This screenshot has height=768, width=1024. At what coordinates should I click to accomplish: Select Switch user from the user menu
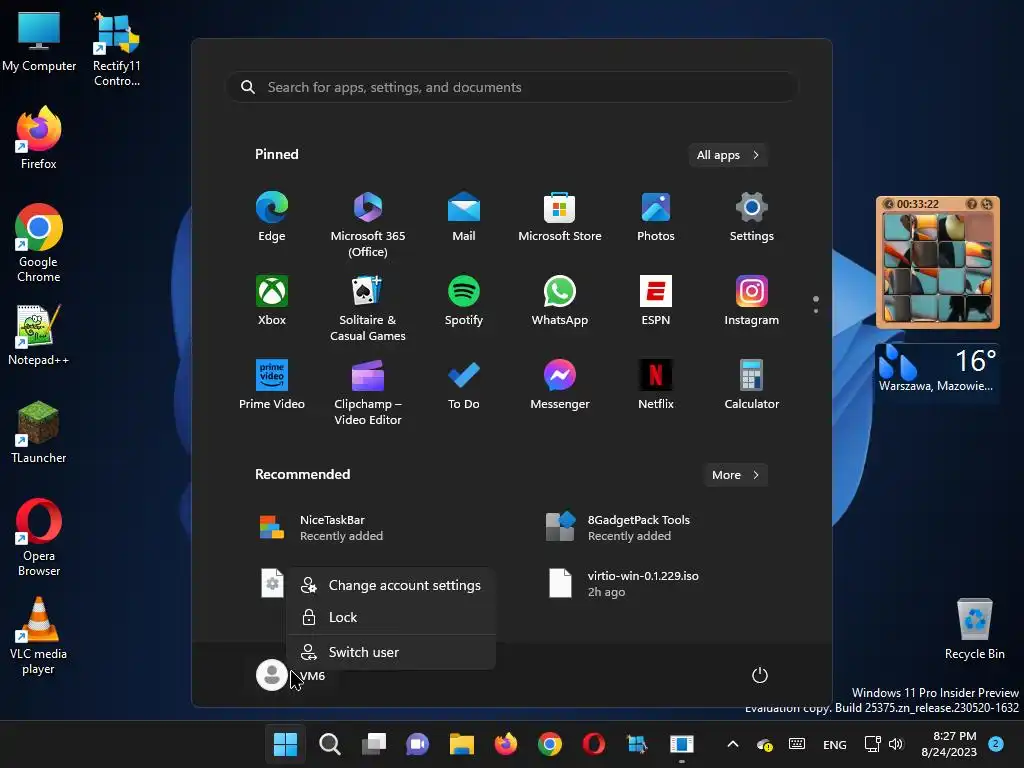pos(391,652)
